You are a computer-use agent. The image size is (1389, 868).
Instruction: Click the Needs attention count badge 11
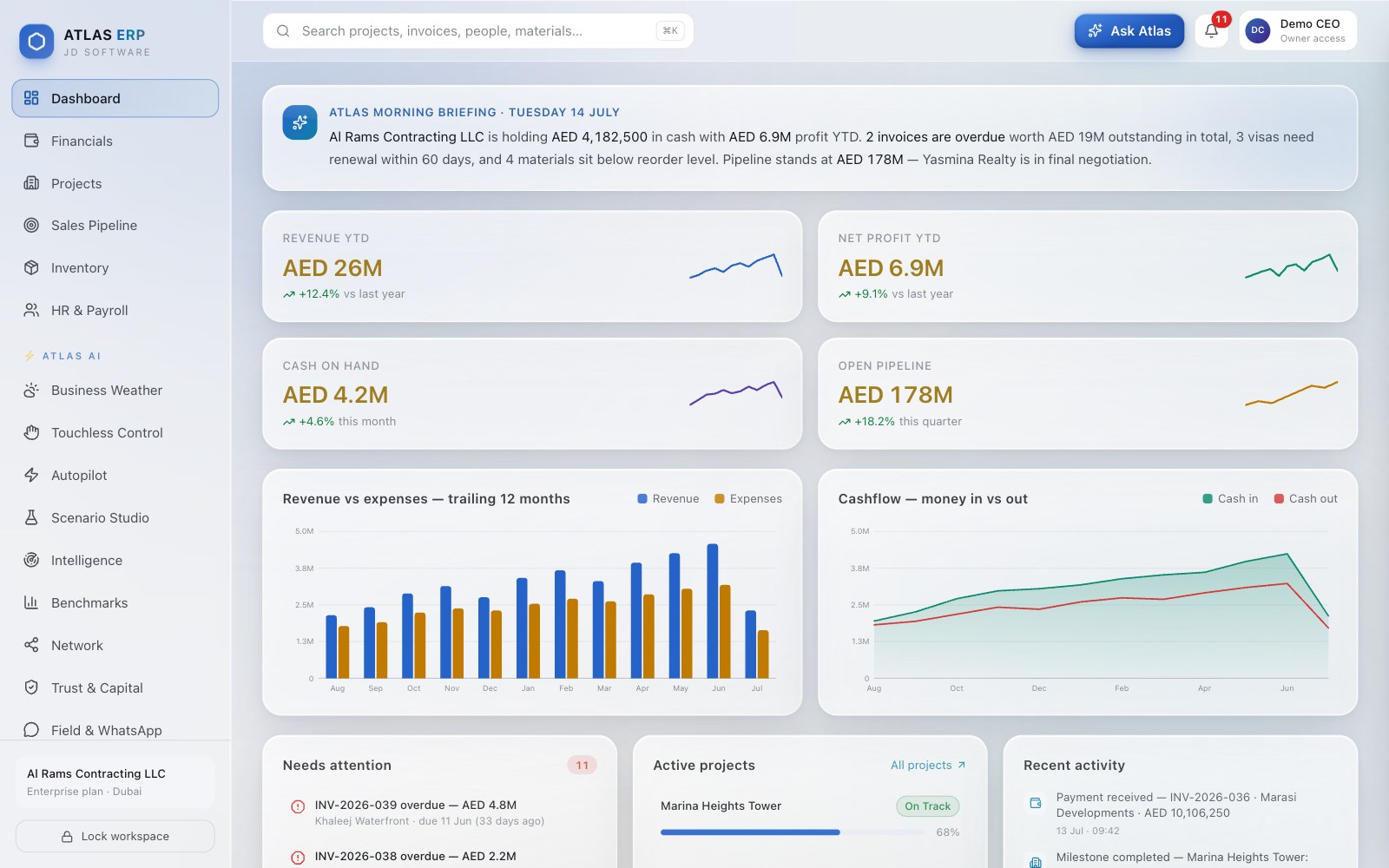582,765
